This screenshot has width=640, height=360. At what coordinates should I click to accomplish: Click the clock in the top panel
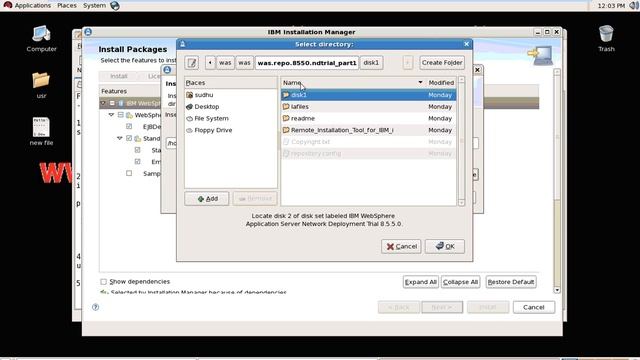611,6
